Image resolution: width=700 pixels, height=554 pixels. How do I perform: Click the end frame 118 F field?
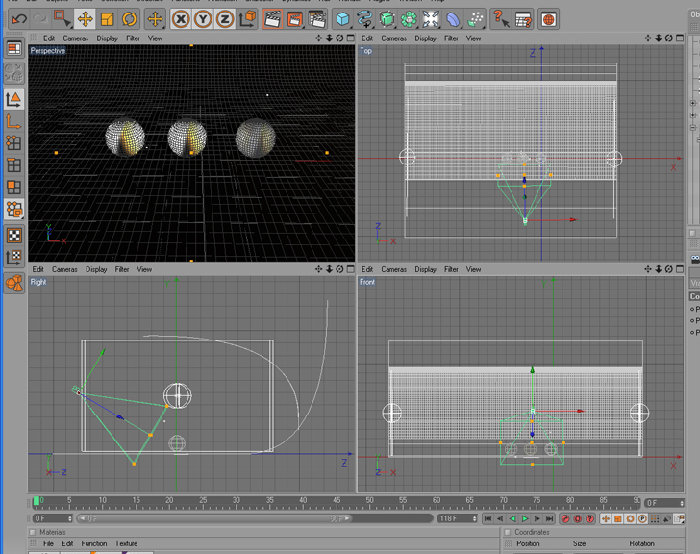(457, 518)
